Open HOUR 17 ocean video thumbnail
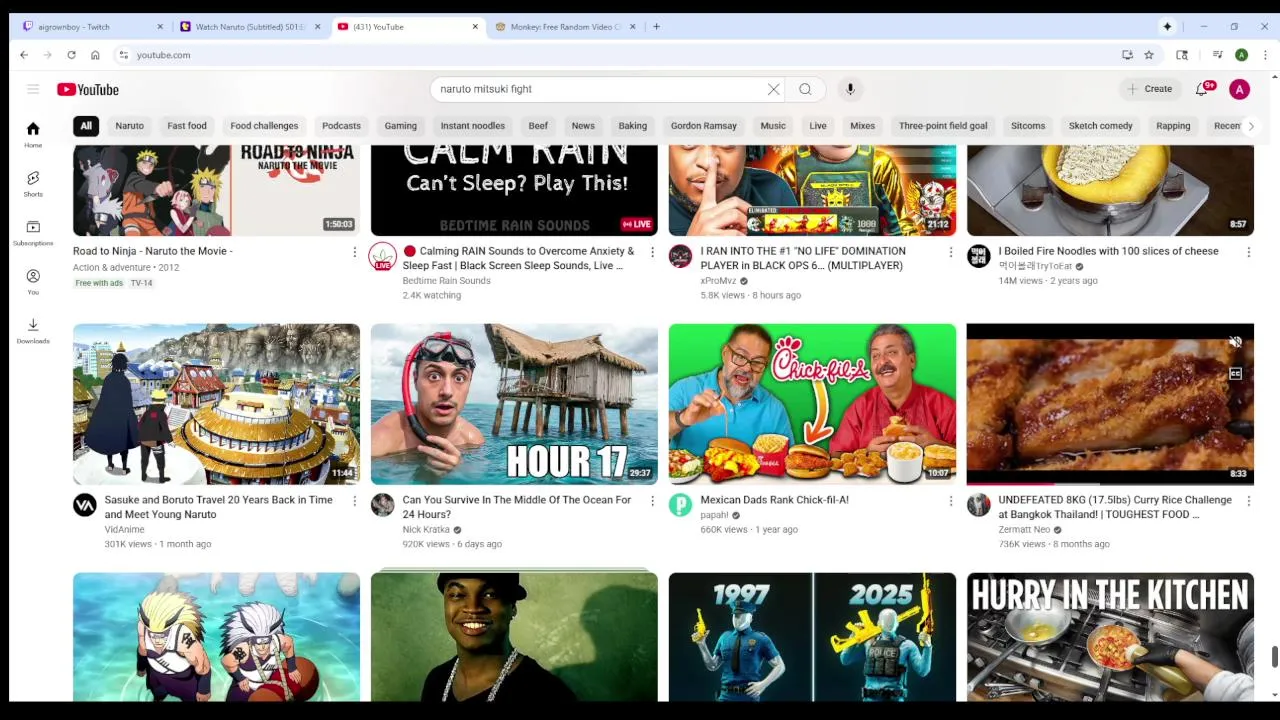 click(514, 404)
